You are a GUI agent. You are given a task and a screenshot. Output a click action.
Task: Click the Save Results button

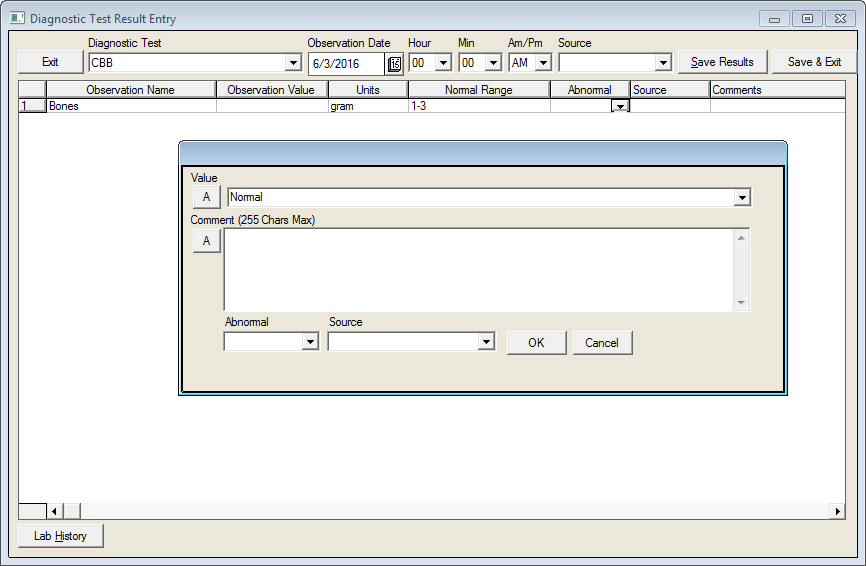pyautogui.click(x=722, y=62)
